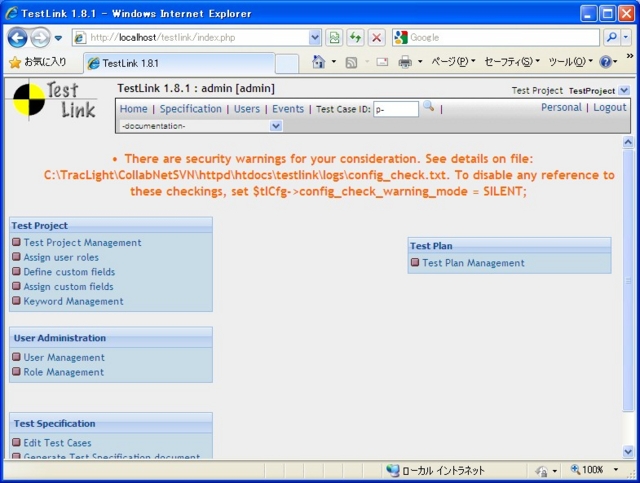Open the Print options dropdown arrow
The height and width of the screenshot is (483, 640).
(420, 62)
